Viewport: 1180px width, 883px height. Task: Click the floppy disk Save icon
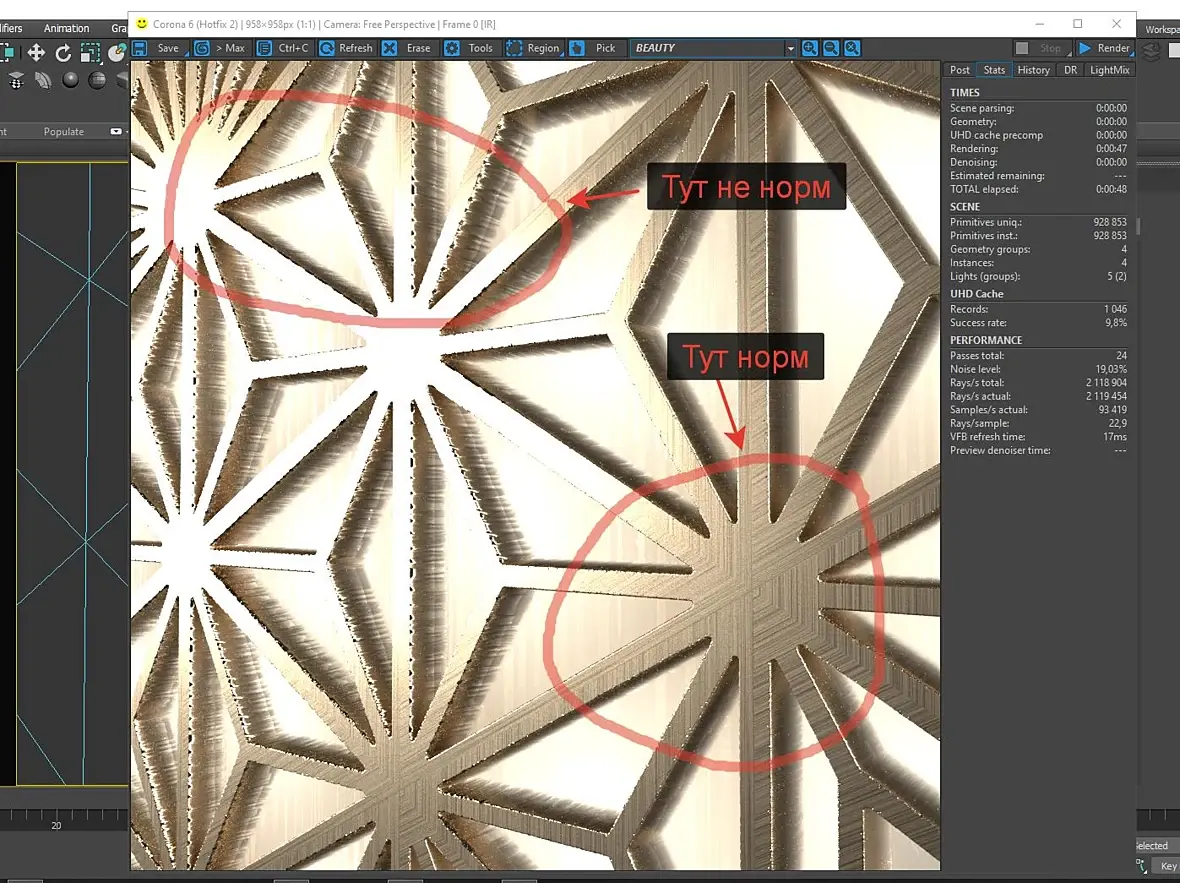click(x=139, y=48)
